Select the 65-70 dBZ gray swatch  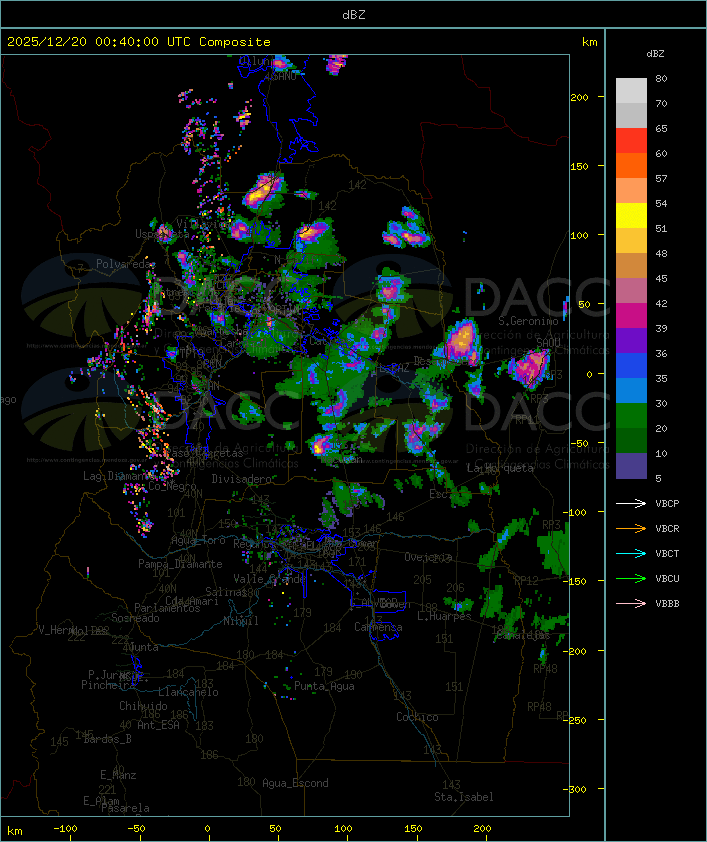point(631,115)
